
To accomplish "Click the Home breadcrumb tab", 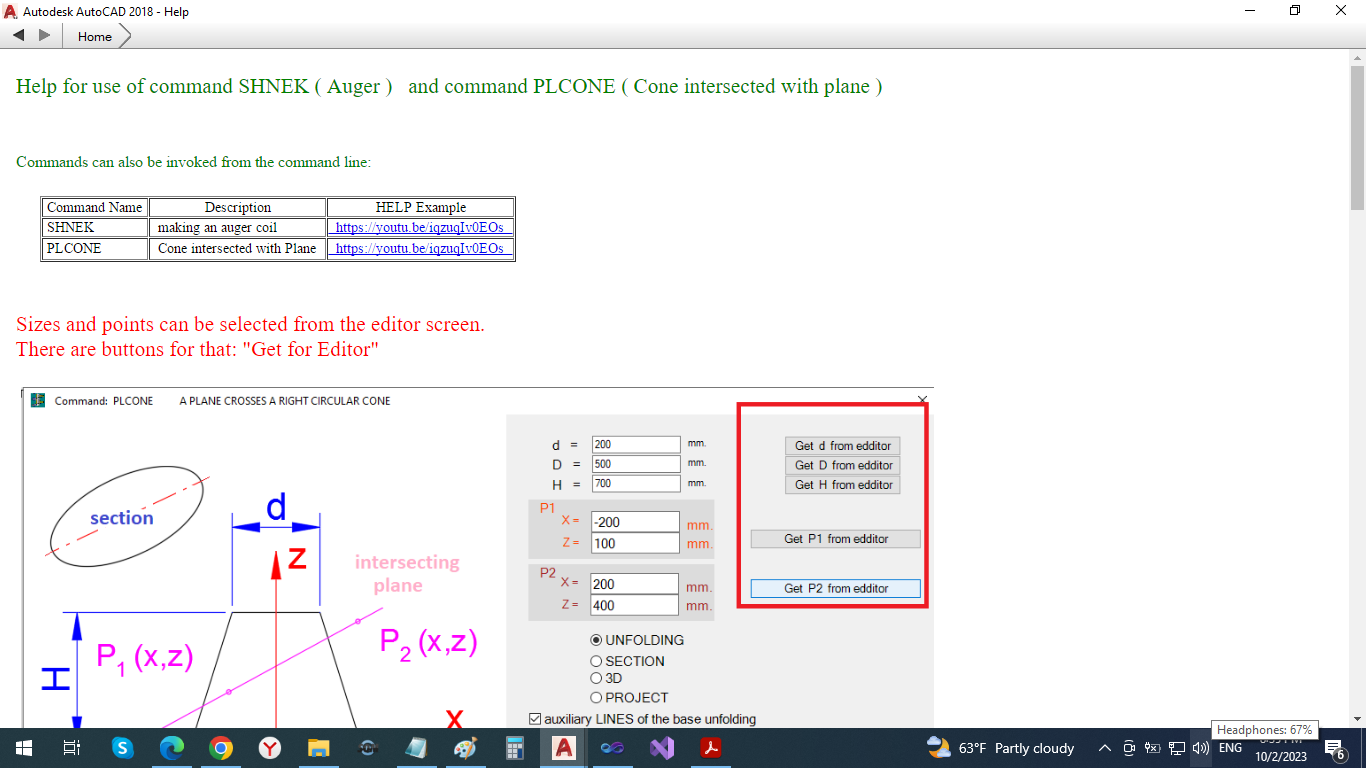I will [95, 36].
